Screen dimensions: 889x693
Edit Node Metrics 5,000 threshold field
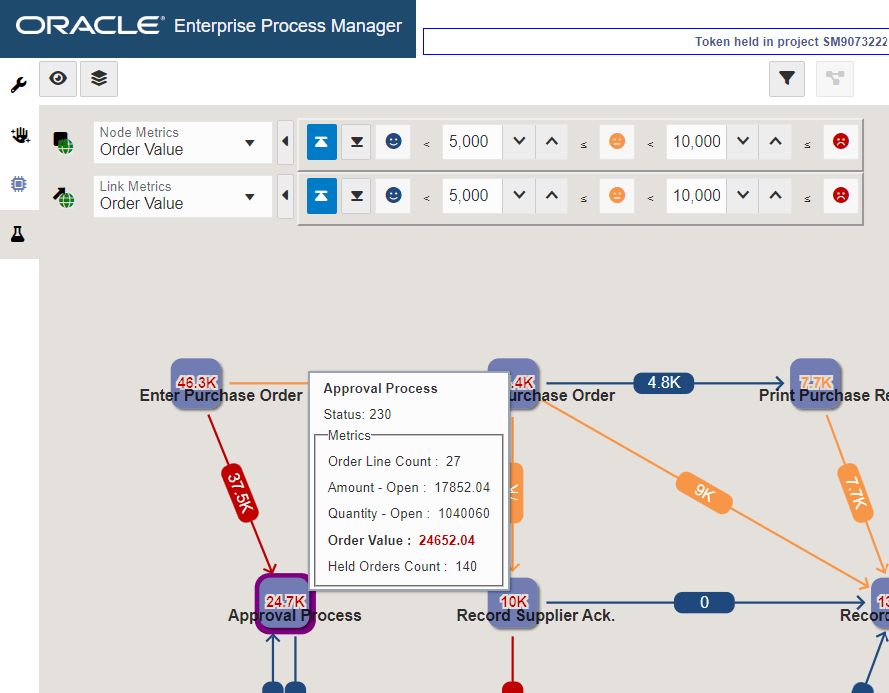(x=472, y=142)
